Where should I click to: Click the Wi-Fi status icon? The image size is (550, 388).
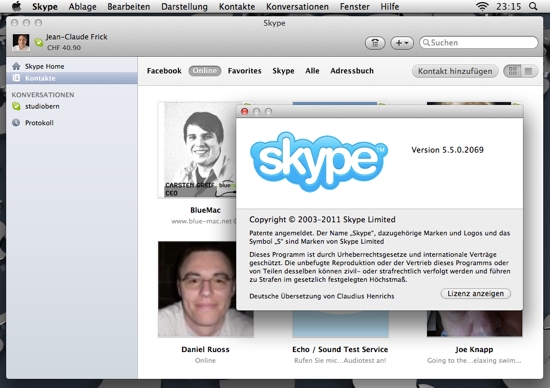tap(482, 6)
